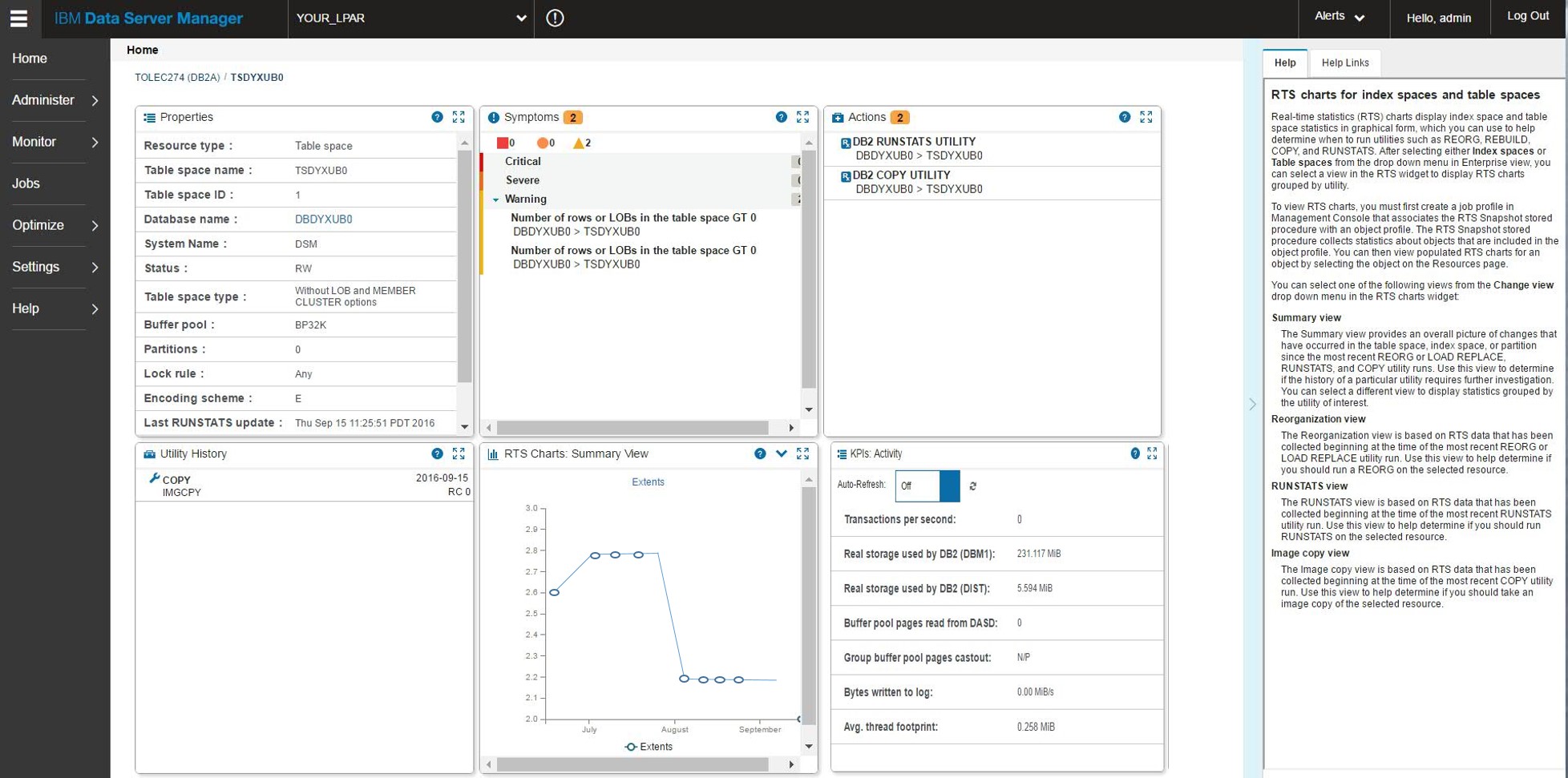1568x778 pixels.
Task: Open help for Utility History panel
Action: 437,453
